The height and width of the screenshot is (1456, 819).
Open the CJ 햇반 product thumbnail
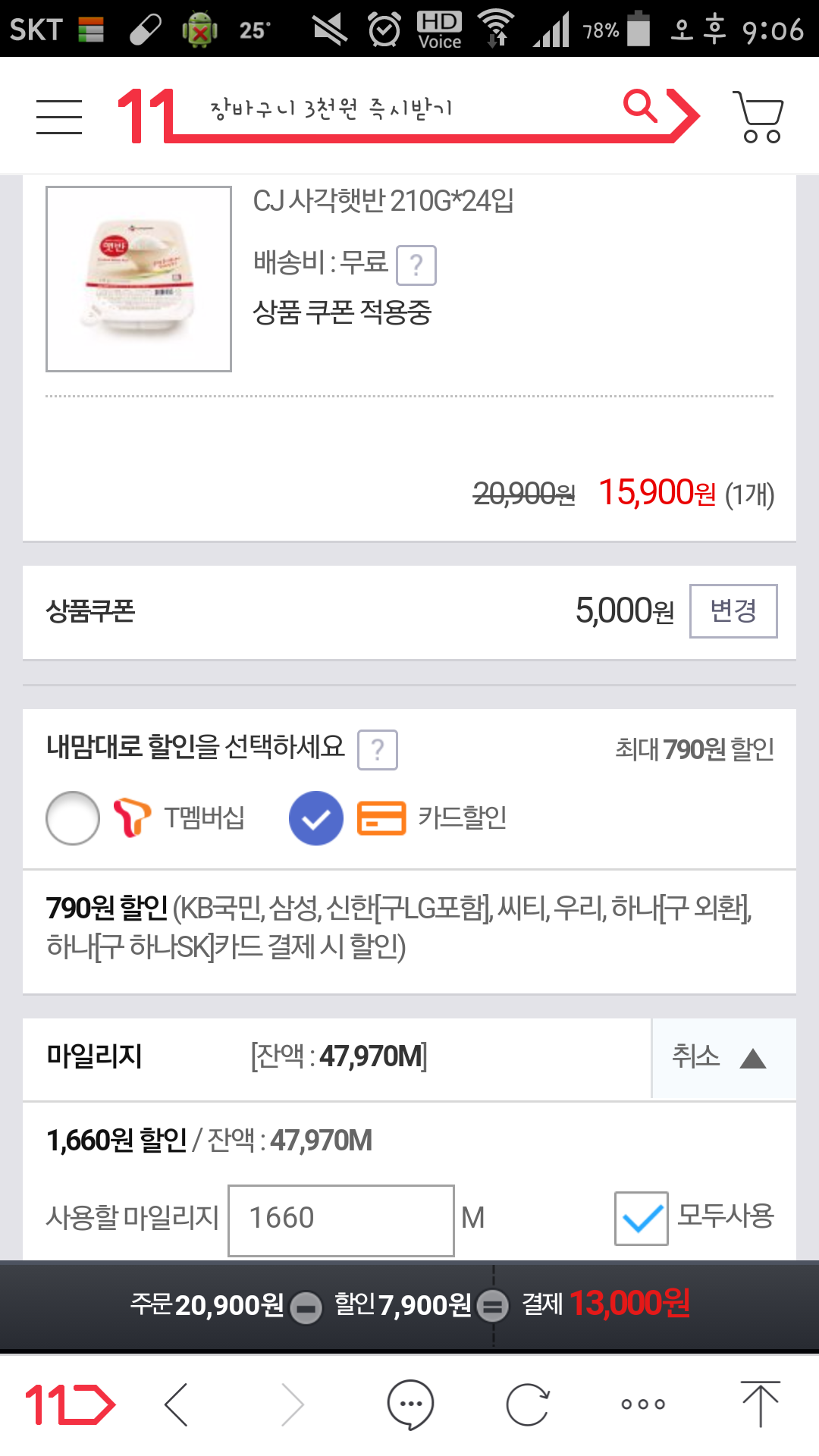pos(139,279)
